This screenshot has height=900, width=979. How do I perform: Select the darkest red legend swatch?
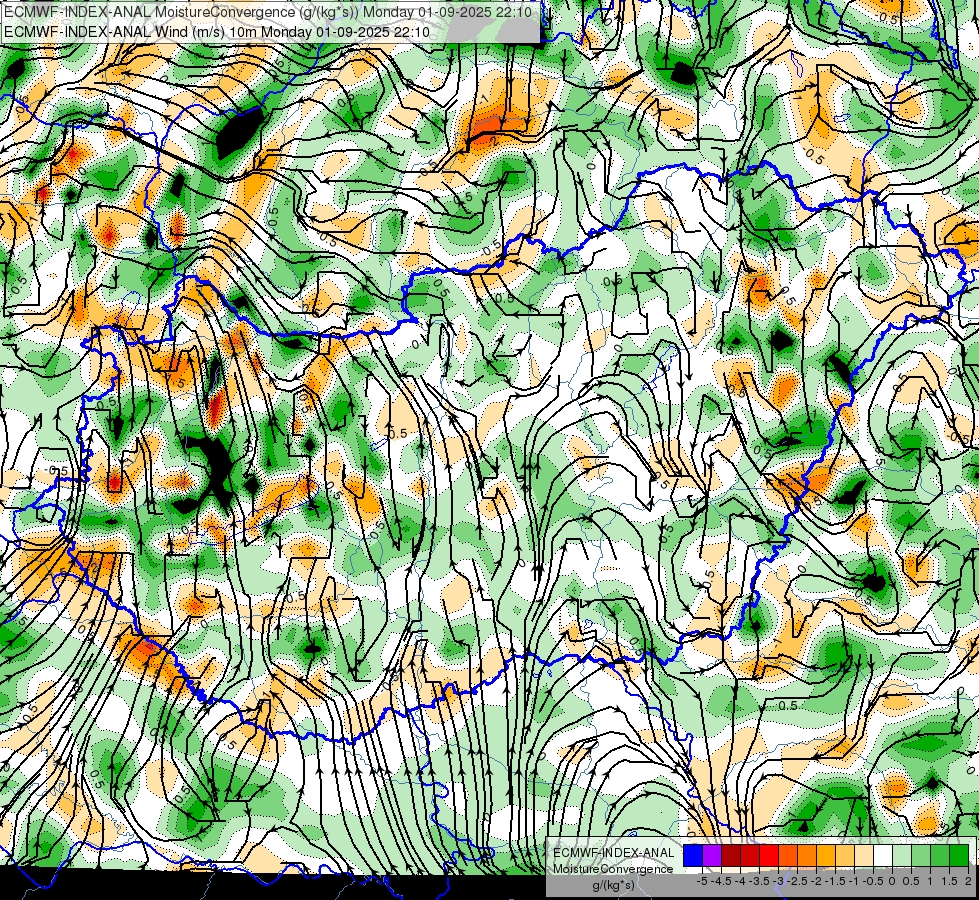pyautogui.click(x=731, y=856)
